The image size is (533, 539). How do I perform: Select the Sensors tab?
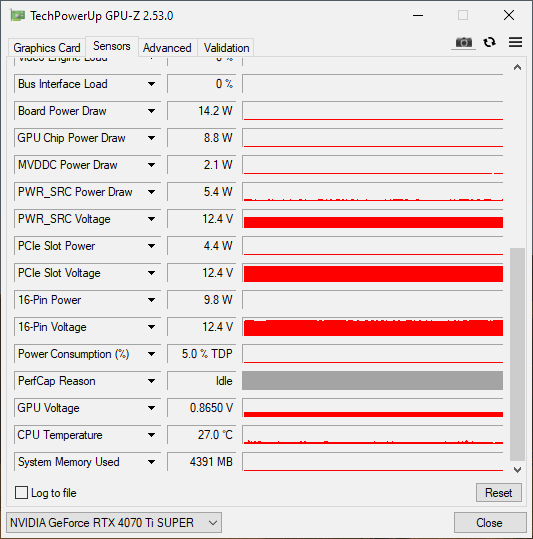click(x=112, y=46)
